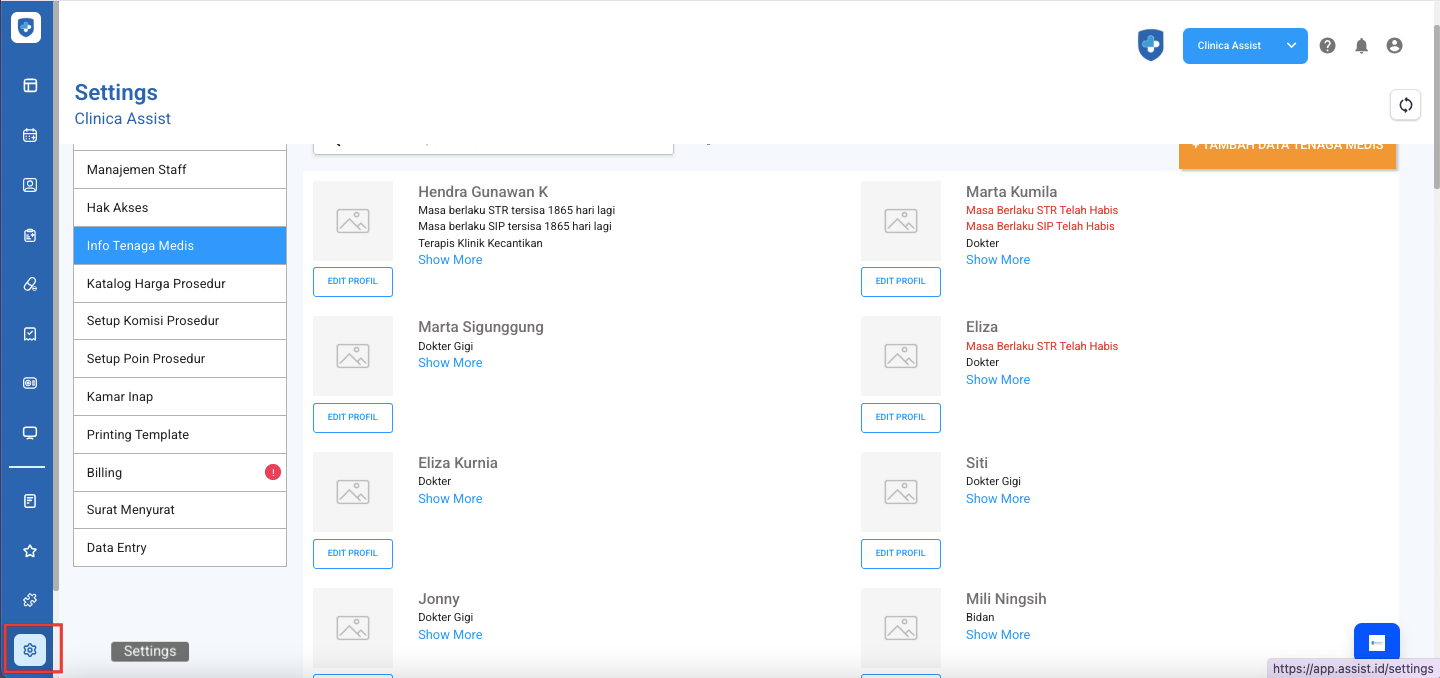Click the pill icon in left sidebar
Viewport: 1440px width, 678px height.
[x=30, y=285]
